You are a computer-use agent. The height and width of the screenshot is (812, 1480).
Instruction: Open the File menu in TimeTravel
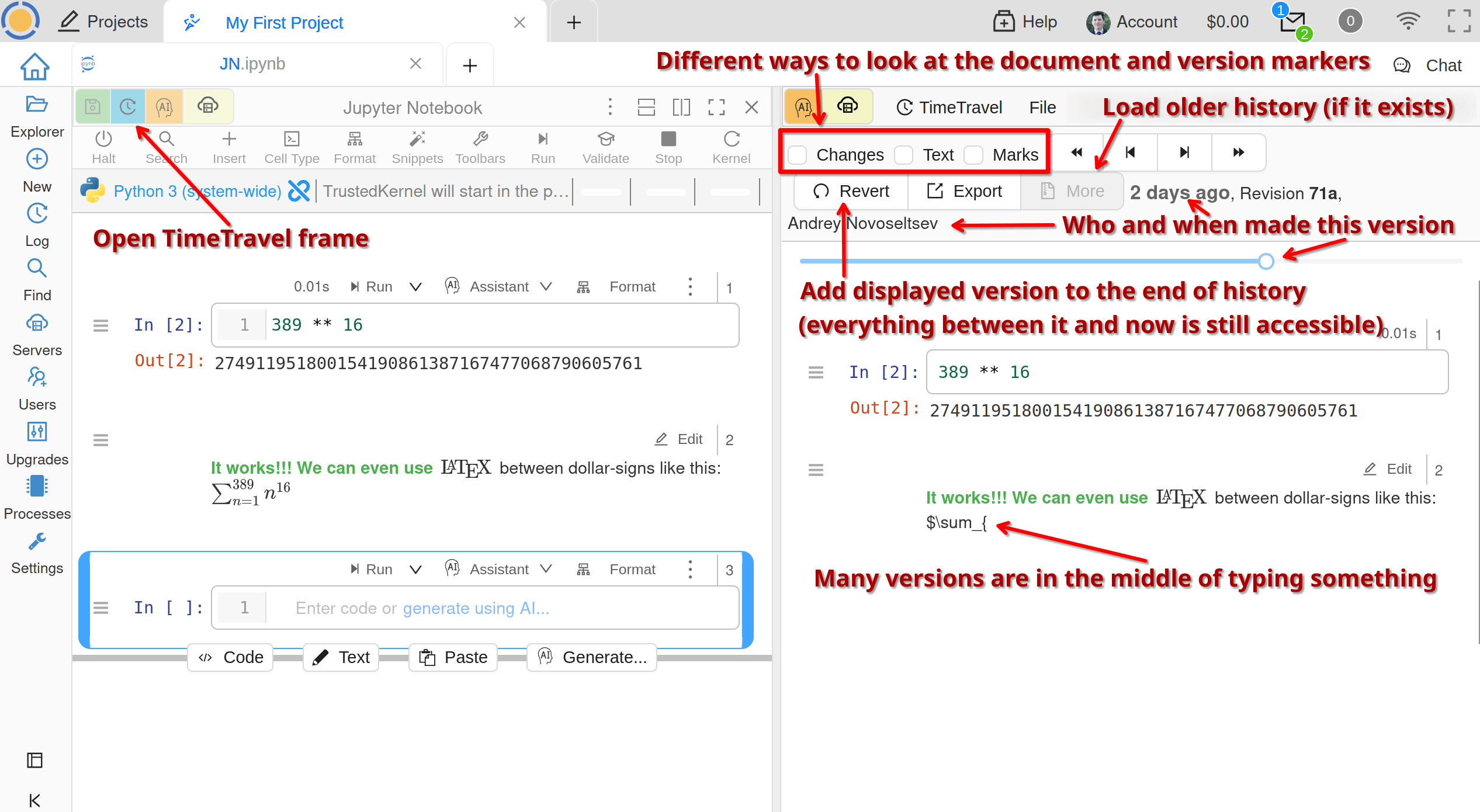tap(1042, 107)
